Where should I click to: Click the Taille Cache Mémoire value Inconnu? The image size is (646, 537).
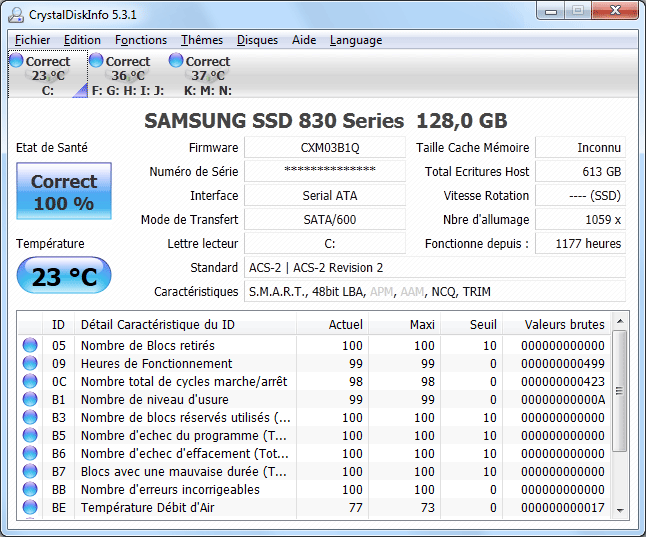coord(580,148)
